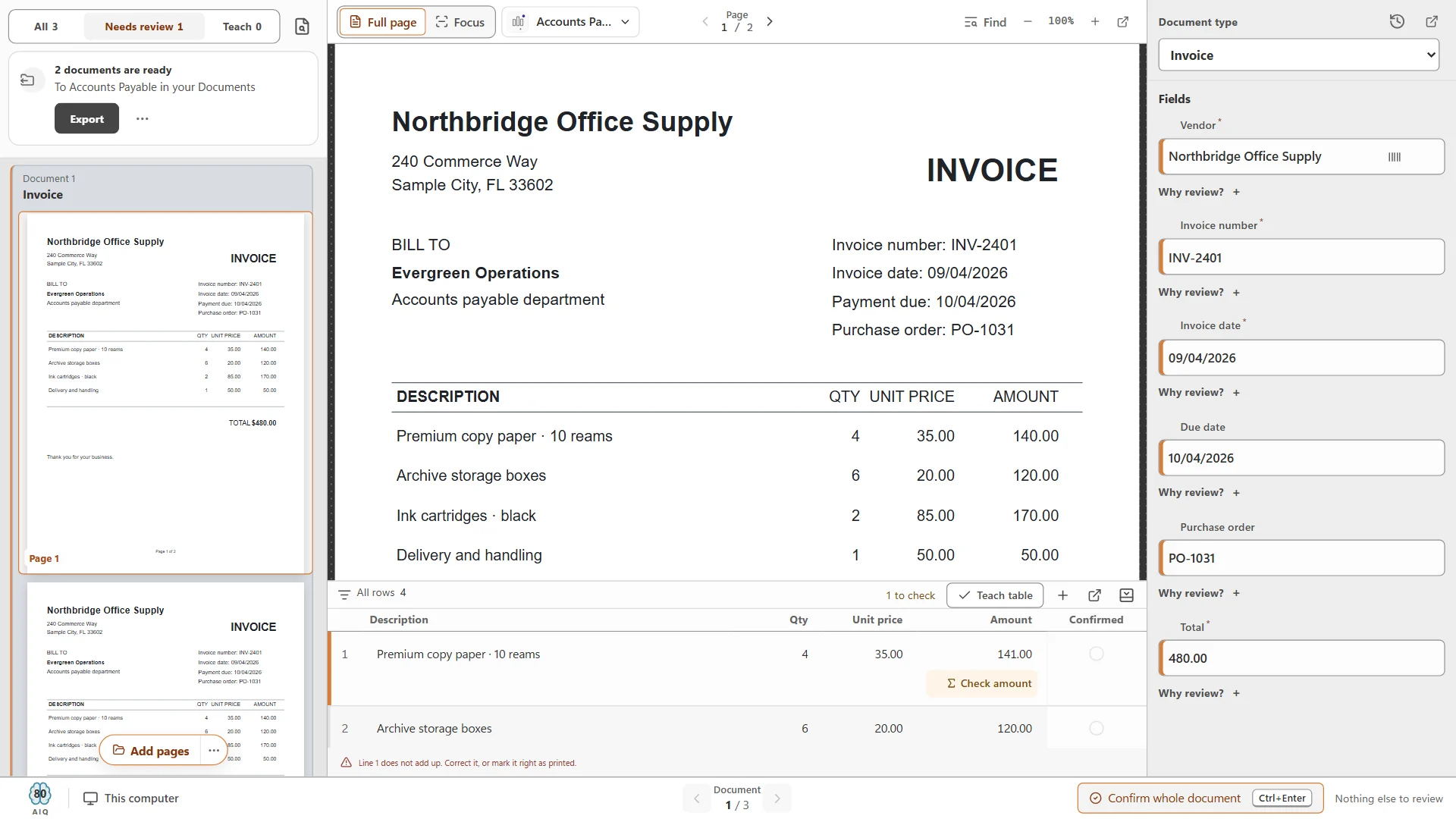Select the Teach 0 tab
Viewport: 1456px width, 819px height.
[x=242, y=27]
